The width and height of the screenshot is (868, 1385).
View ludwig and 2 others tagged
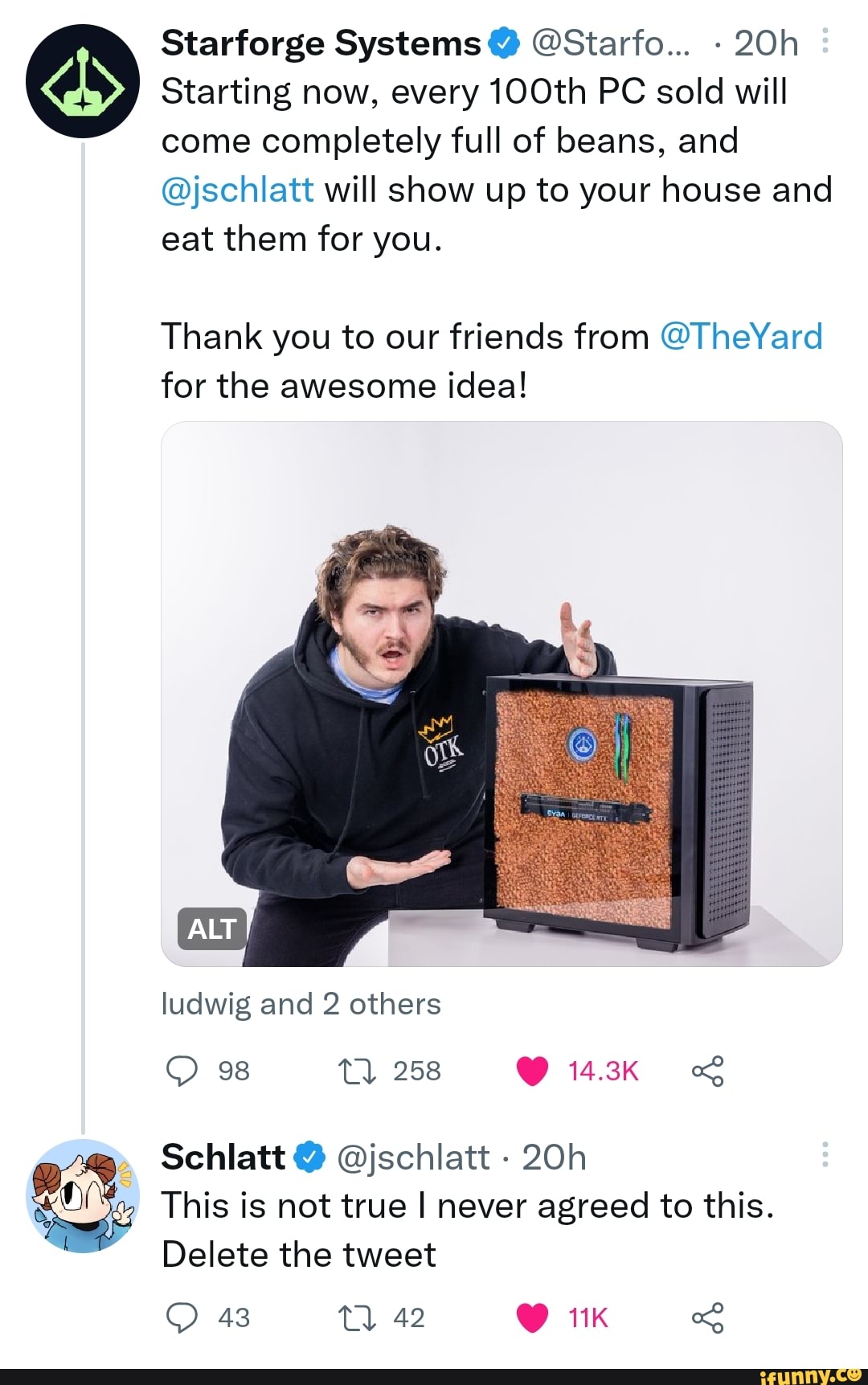point(301,1004)
